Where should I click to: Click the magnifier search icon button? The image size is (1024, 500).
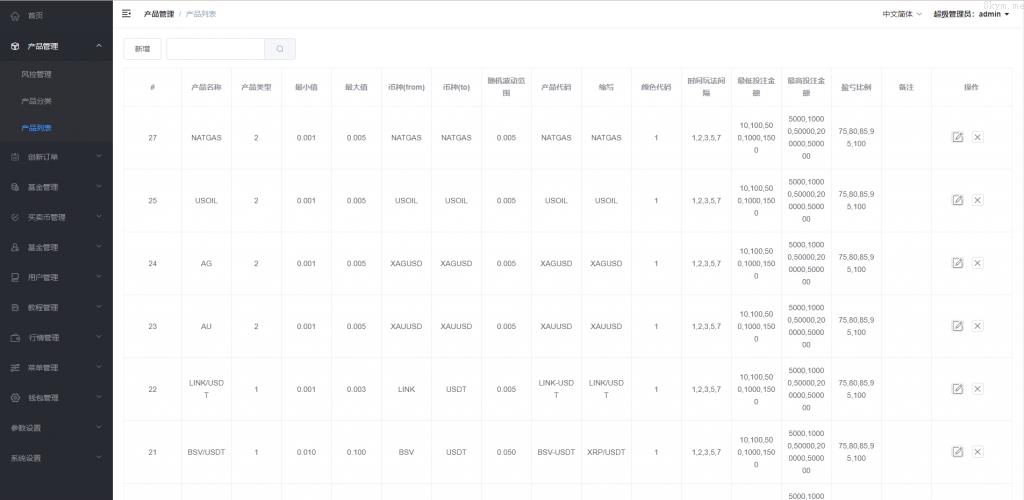pos(280,49)
